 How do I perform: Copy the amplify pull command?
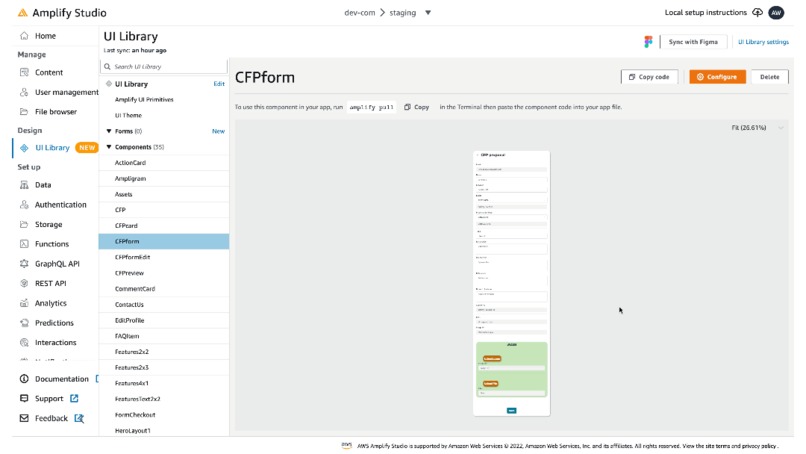click(x=417, y=107)
